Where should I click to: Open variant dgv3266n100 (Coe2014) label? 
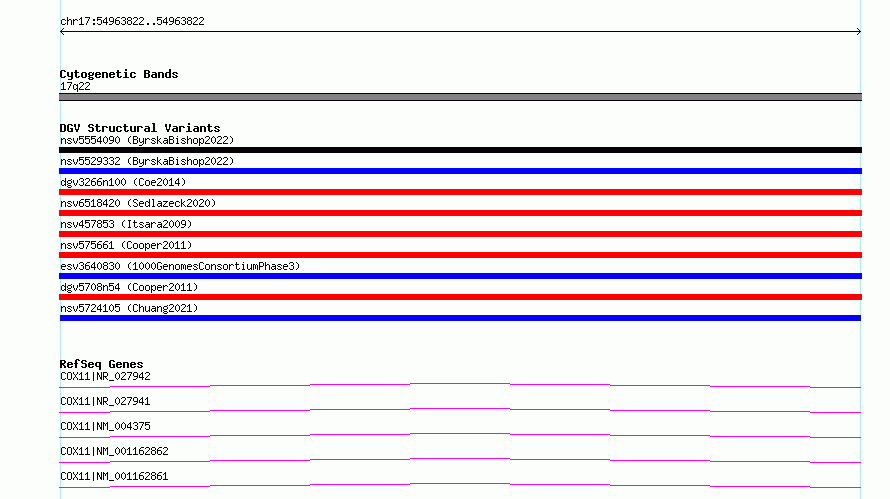coord(123,182)
